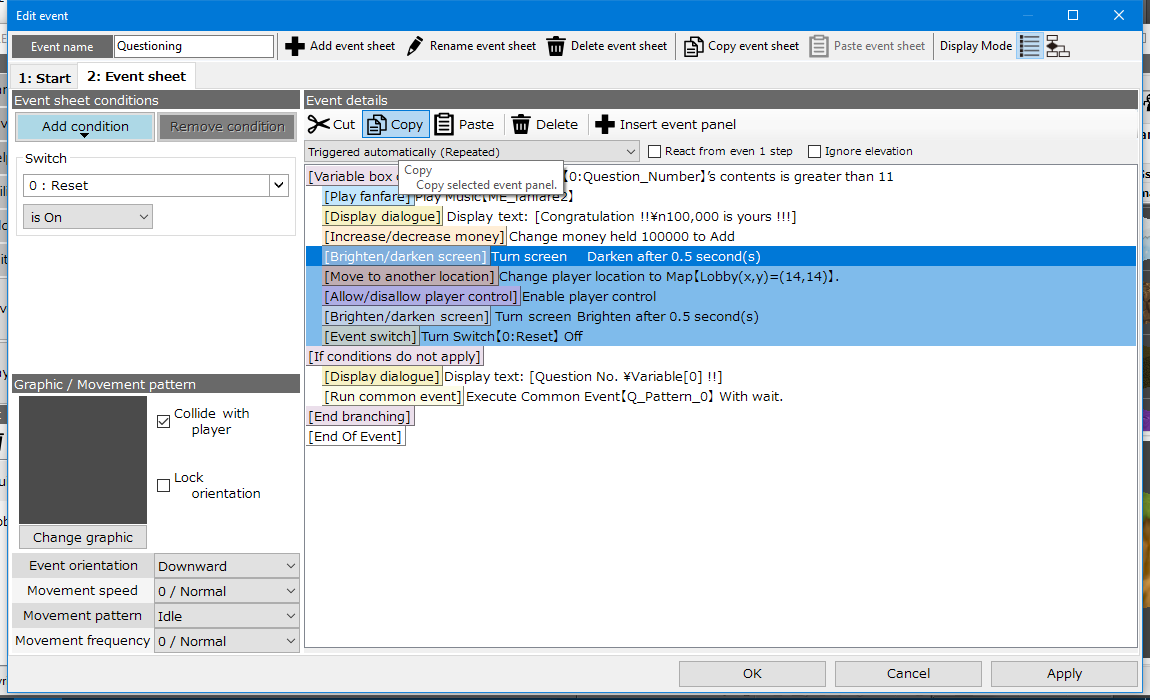Select Display dialogue Question No. row
The height and width of the screenshot is (700, 1150).
click(x=721, y=376)
